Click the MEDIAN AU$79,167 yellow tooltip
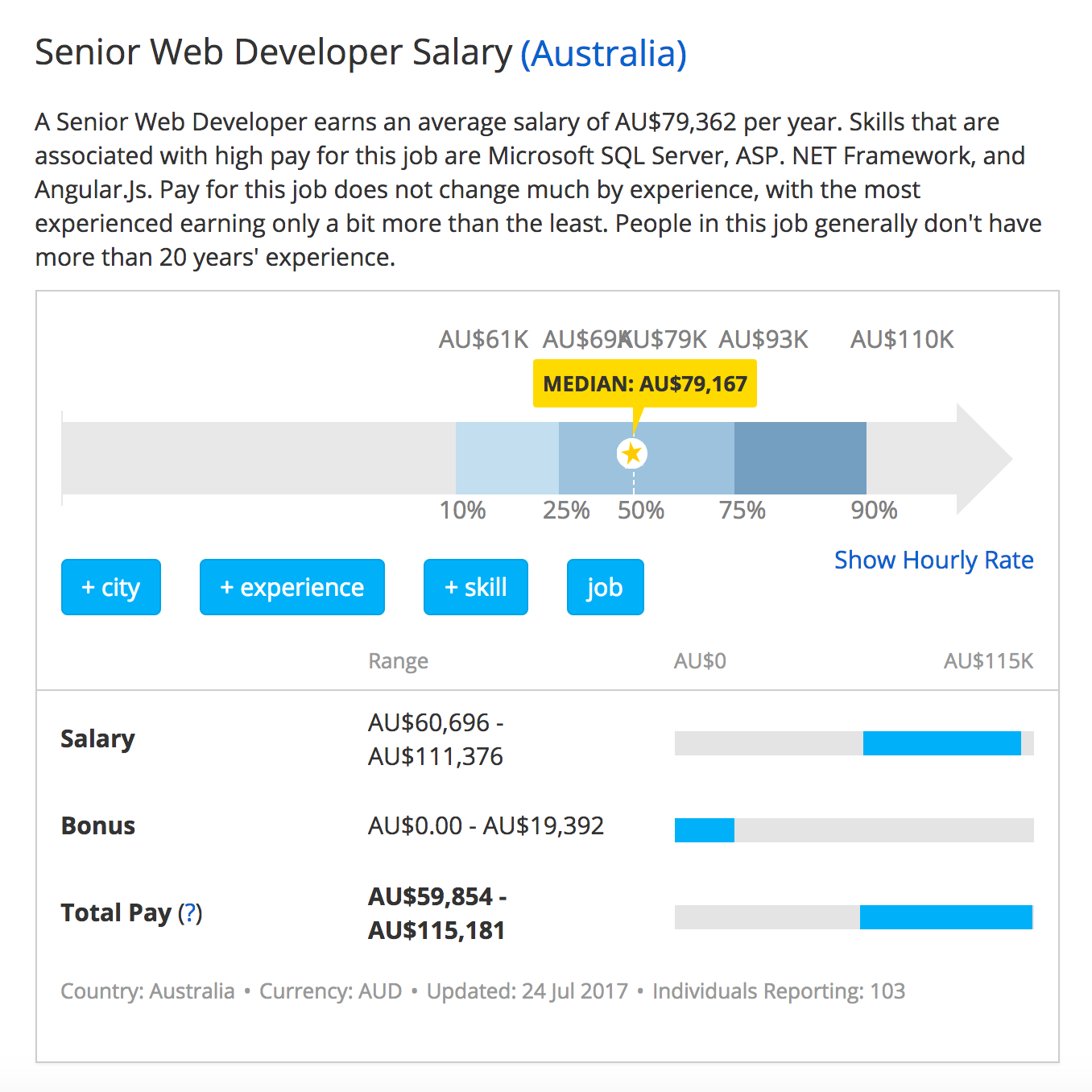The height and width of the screenshot is (1092, 1092). tap(644, 383)
